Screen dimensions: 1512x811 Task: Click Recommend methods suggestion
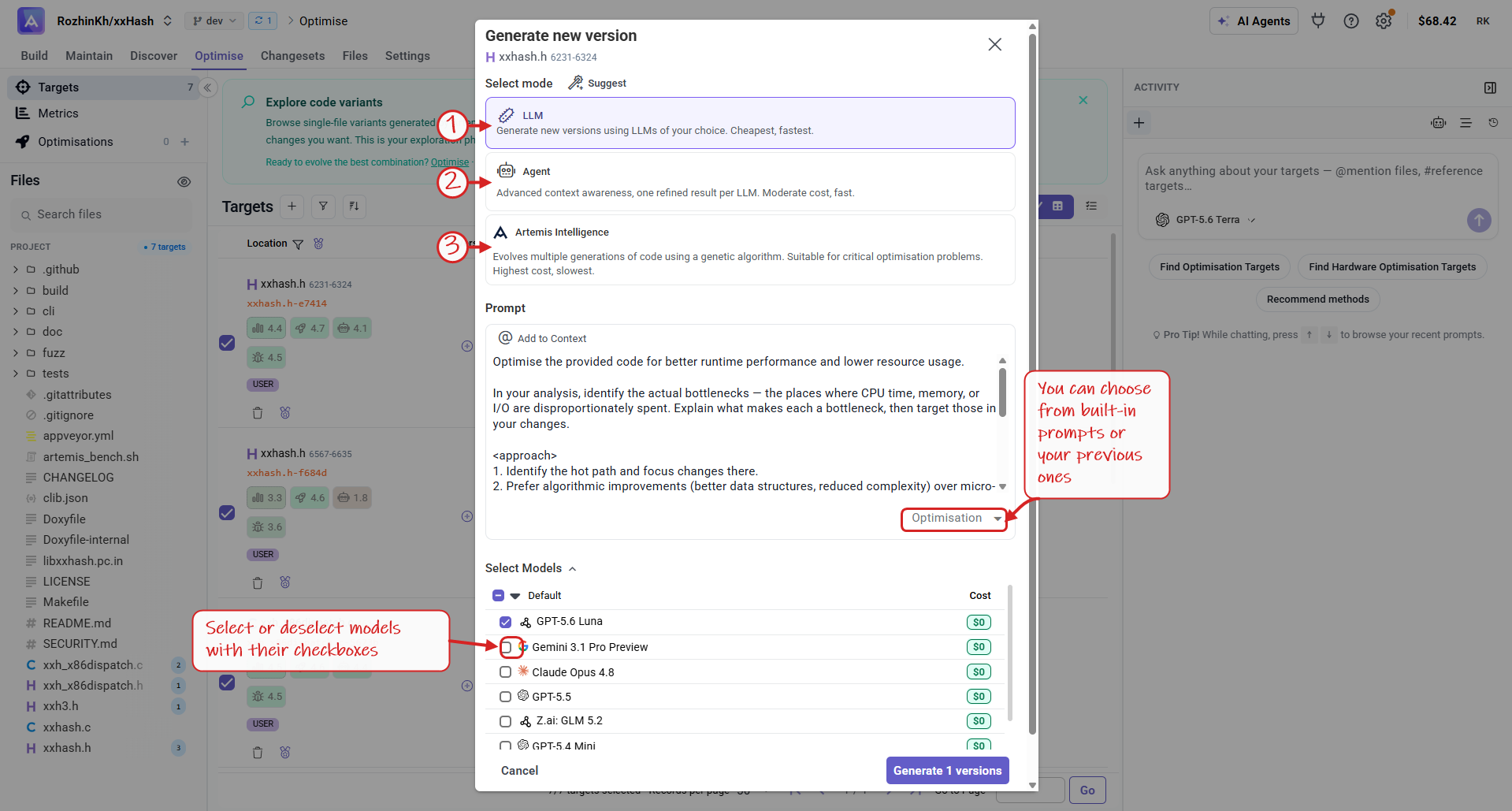tap(1317, 299)
